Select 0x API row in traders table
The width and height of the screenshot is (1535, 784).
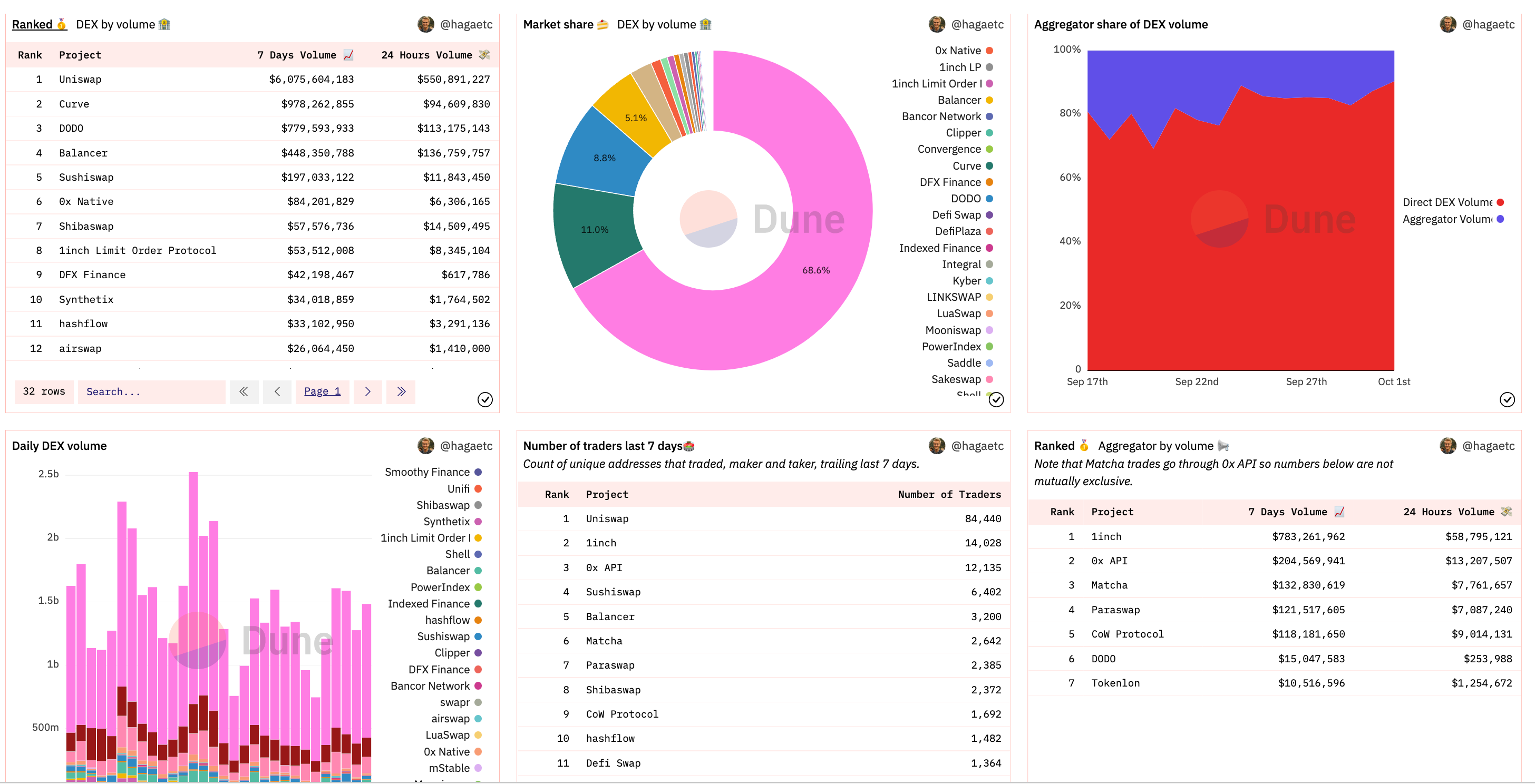click(x=764, y=568)
